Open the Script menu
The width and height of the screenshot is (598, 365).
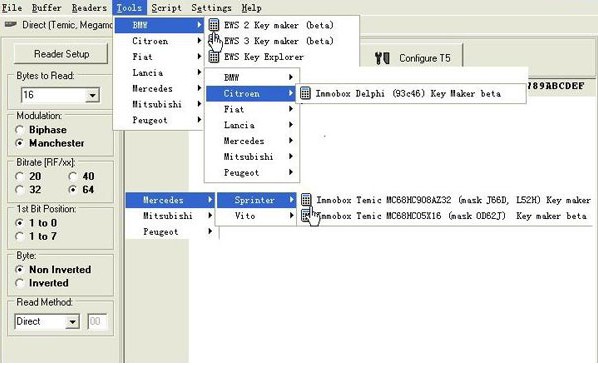pyautogui.click(x=166, y=8)
